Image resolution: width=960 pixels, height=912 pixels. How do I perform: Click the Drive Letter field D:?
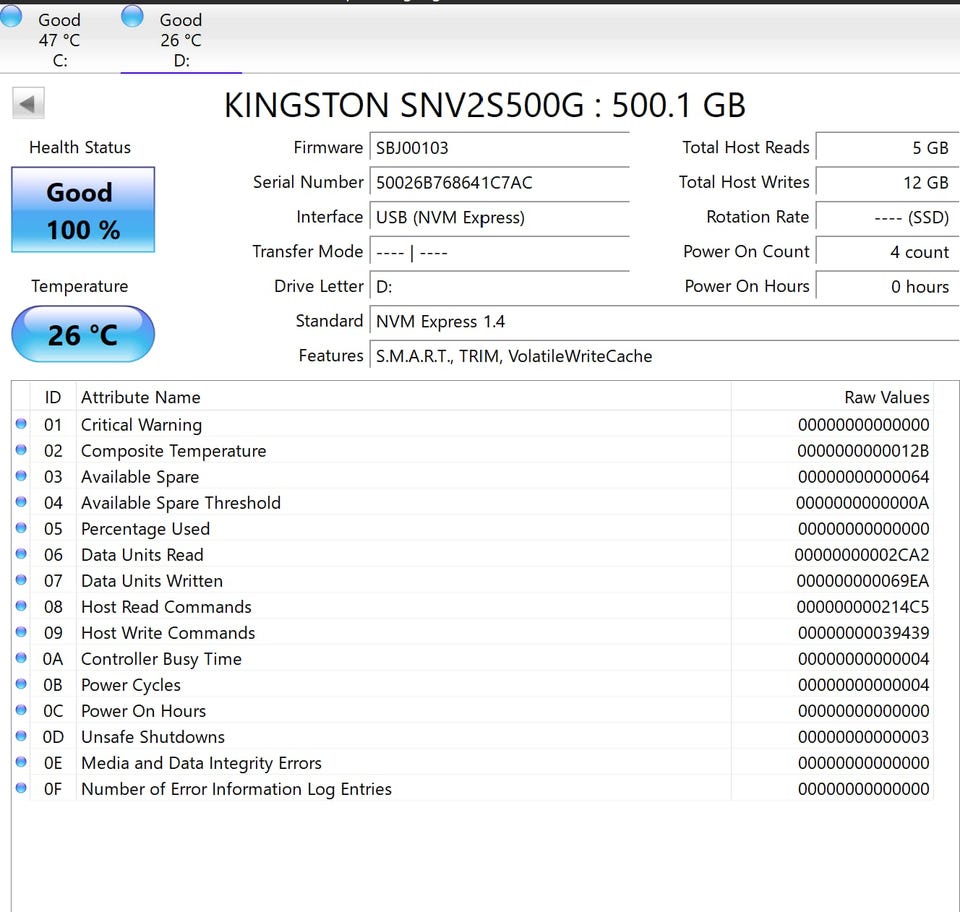[500, 286]
